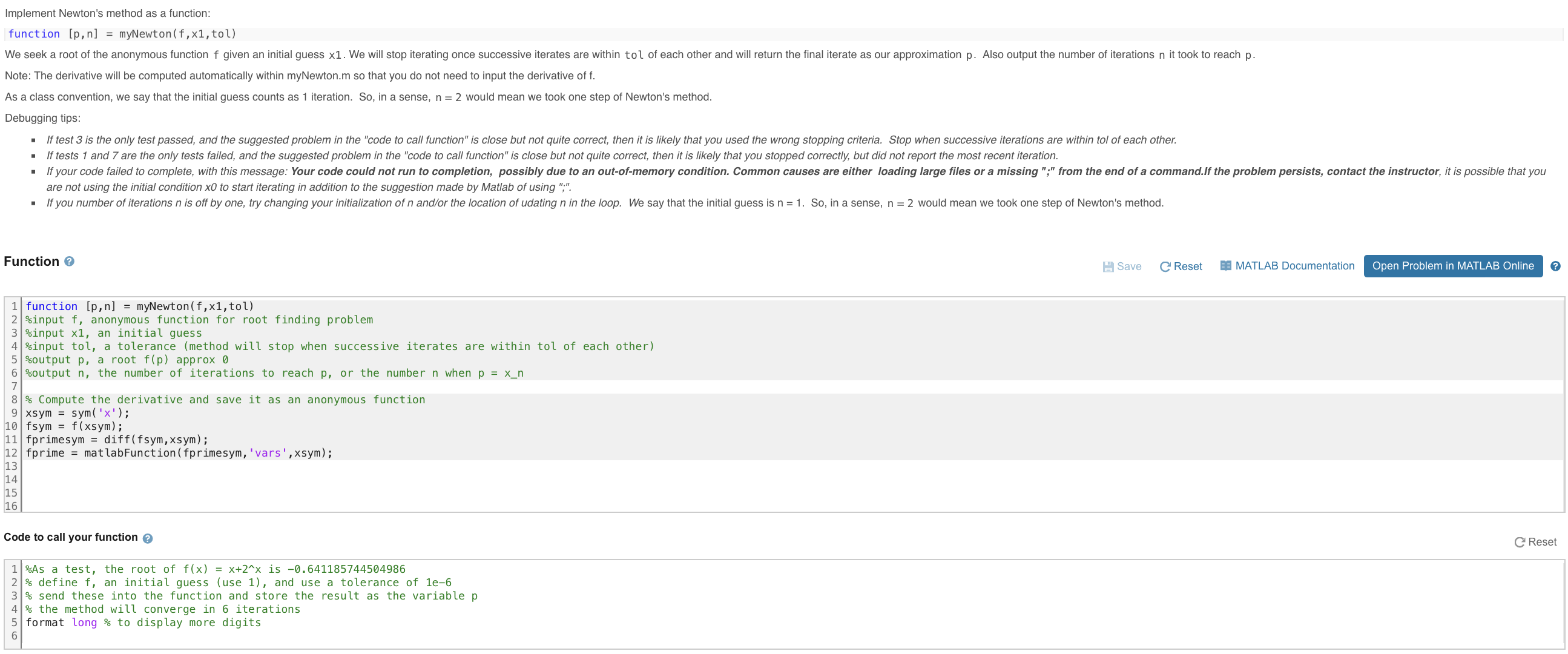Reset the Function editor
This screenshot has width=1568, height=654.
(1180, 266)
